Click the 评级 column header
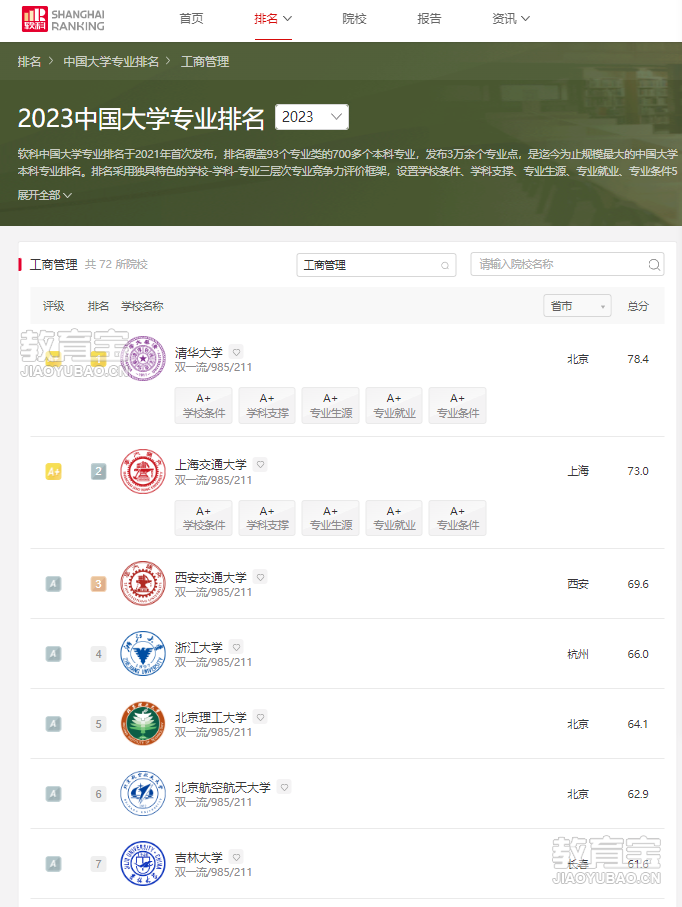Image resolution: width=682 pixels, height=907 pixels. [x=53, y=306]
